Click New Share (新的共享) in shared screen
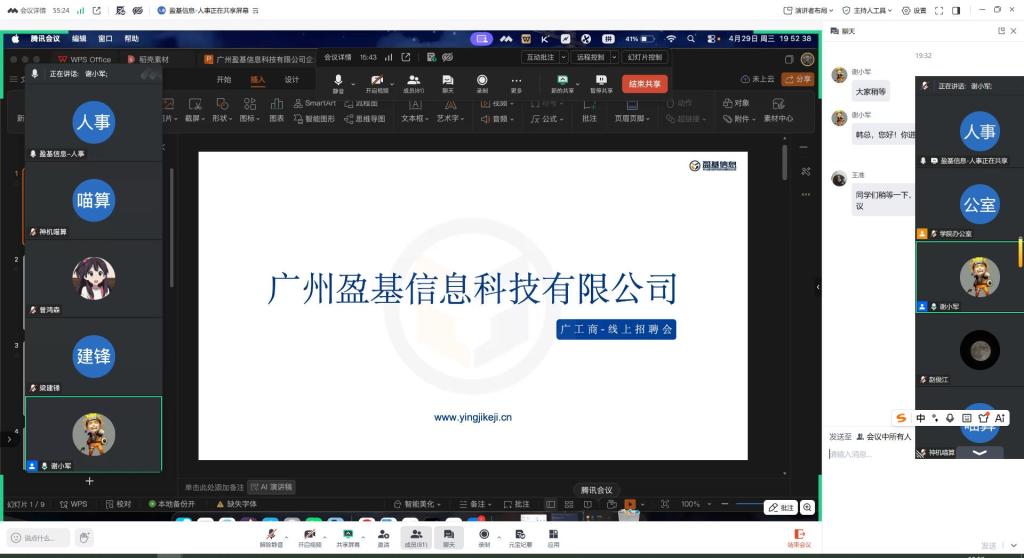Image resolution: width=1024 pixels, height=558 pixels. (x=562, y=84)
